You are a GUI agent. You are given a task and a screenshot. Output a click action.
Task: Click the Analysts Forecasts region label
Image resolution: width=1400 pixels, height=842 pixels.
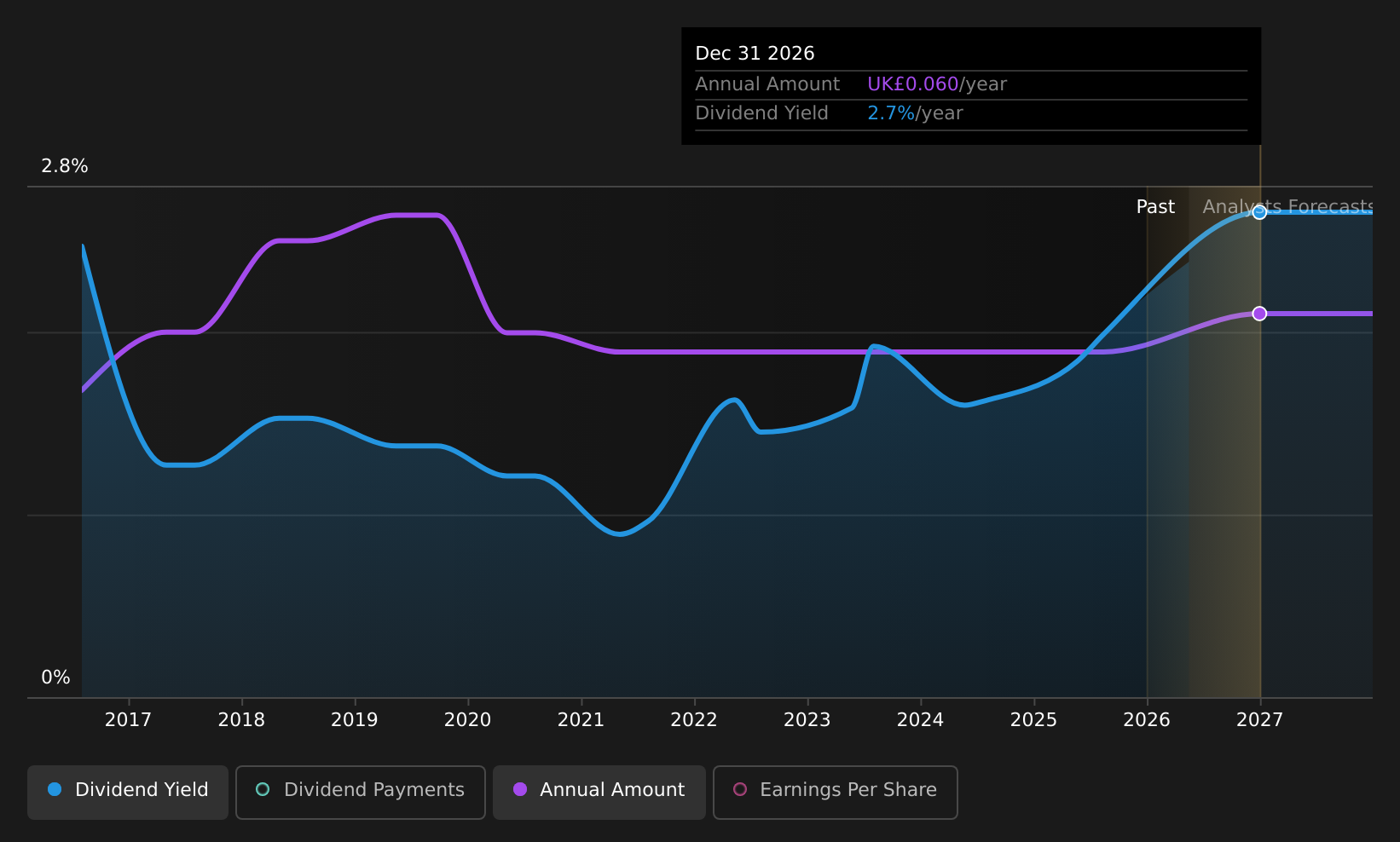click(x=1287, y=207)
